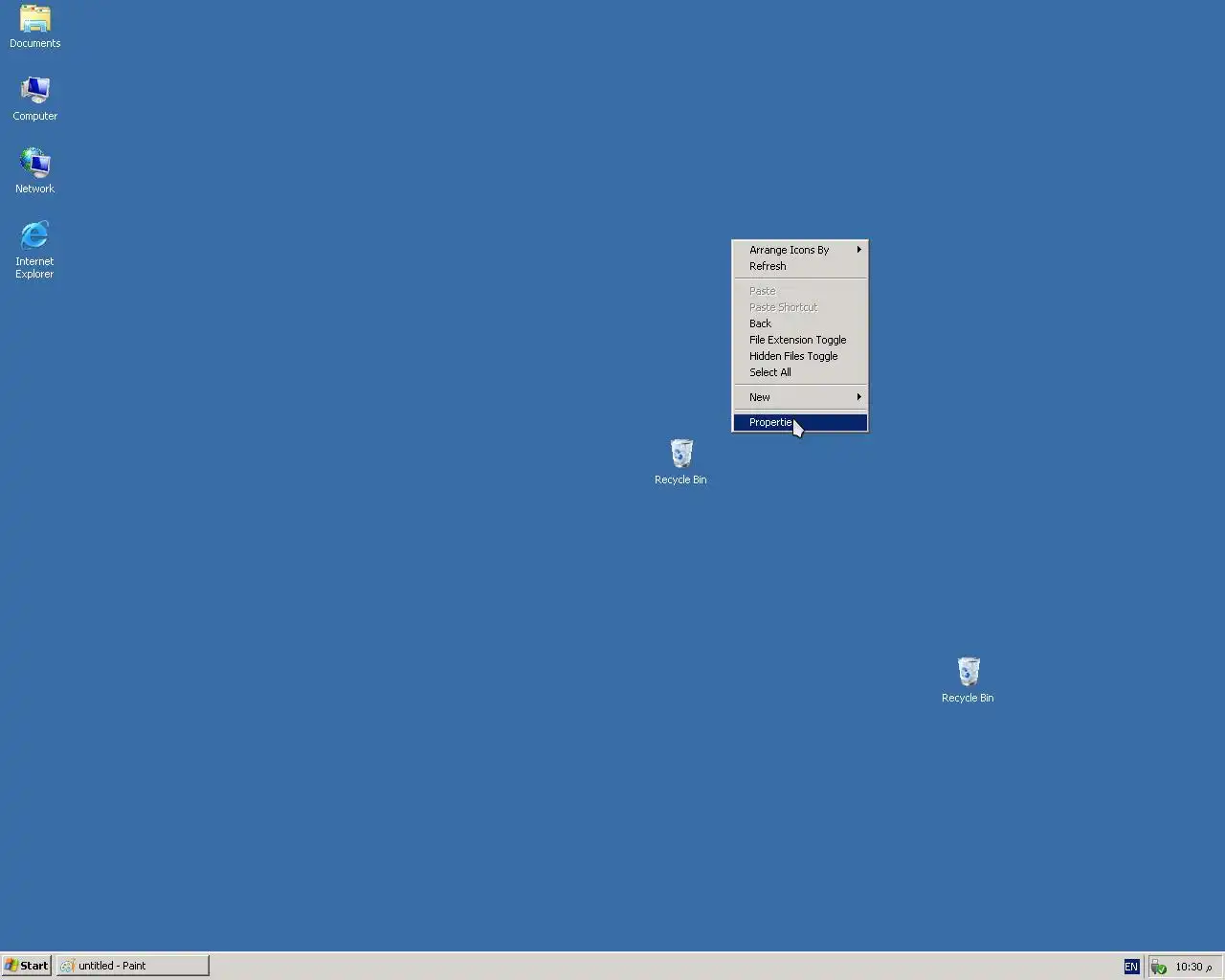The width and height of the screenshot is (1225, 980).
Task: Open the Documents desktop icon
Action: pos(34,27)
